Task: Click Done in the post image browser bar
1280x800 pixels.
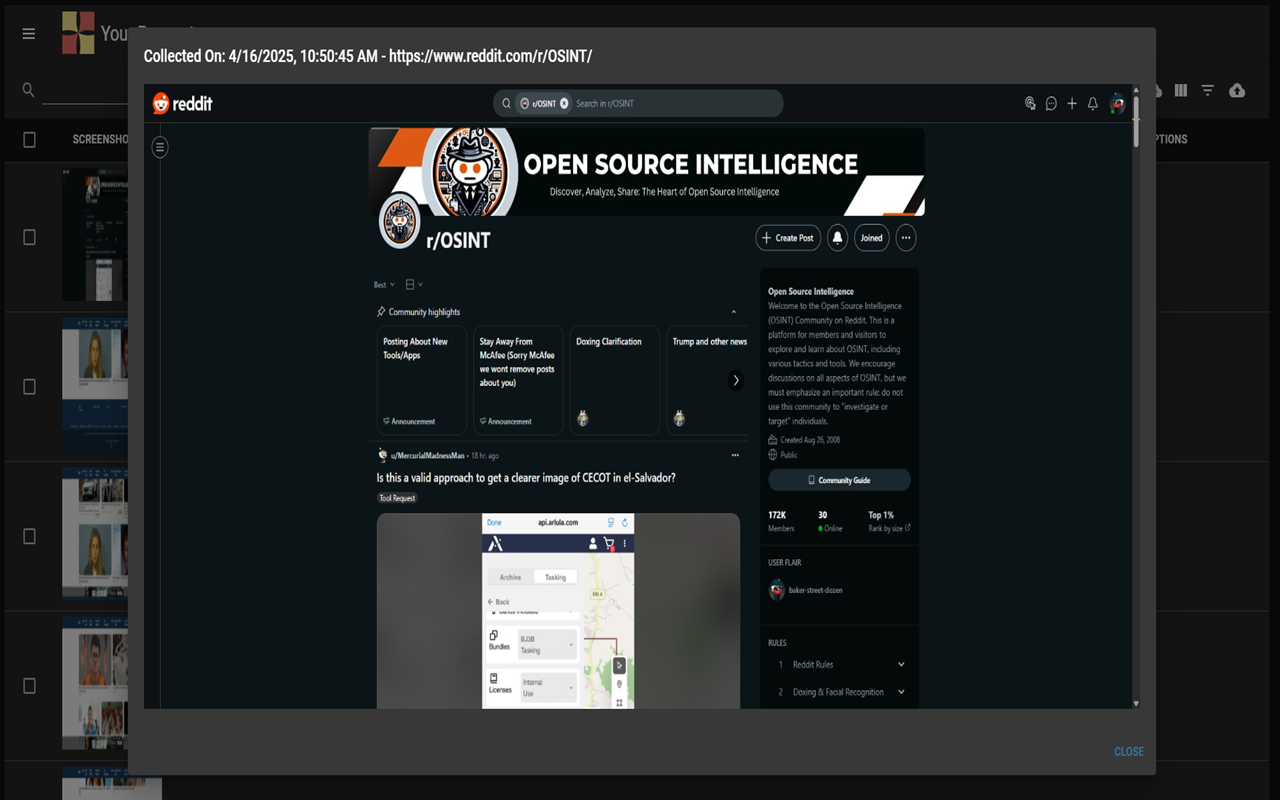Action: point(494,522)
